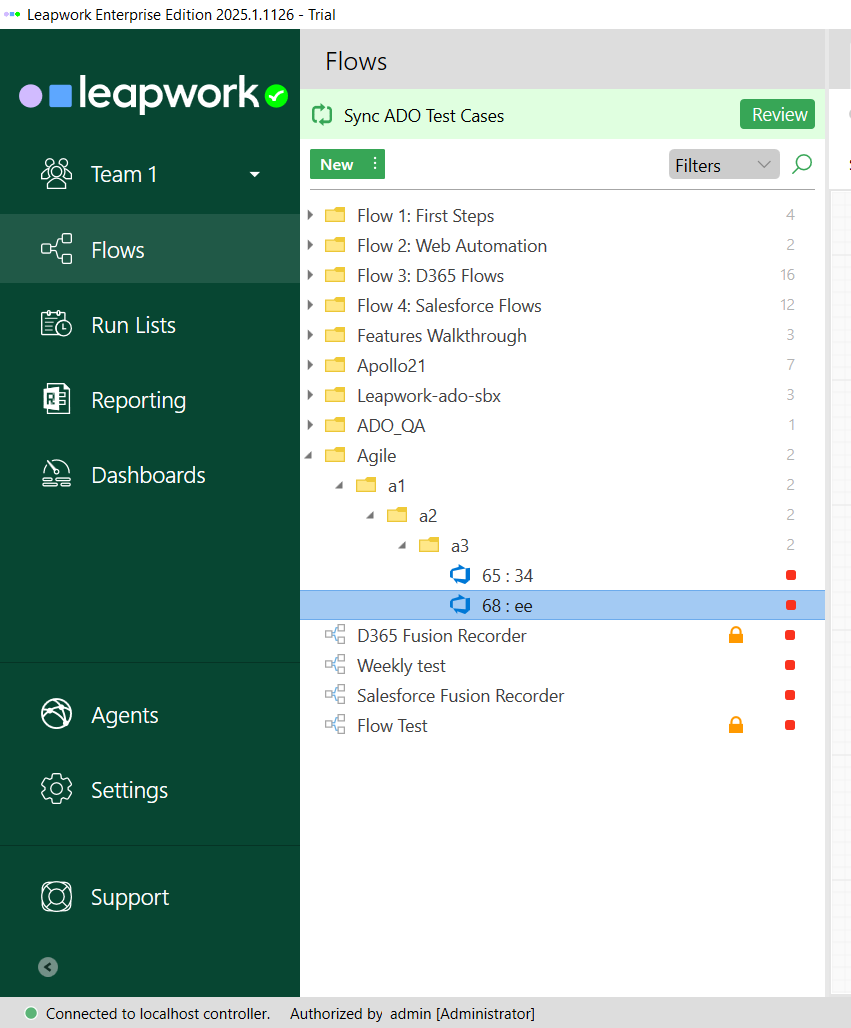The height and width of the screenshot is (1028, 851).
Task: Click the Review button
Action: point(777,114)
